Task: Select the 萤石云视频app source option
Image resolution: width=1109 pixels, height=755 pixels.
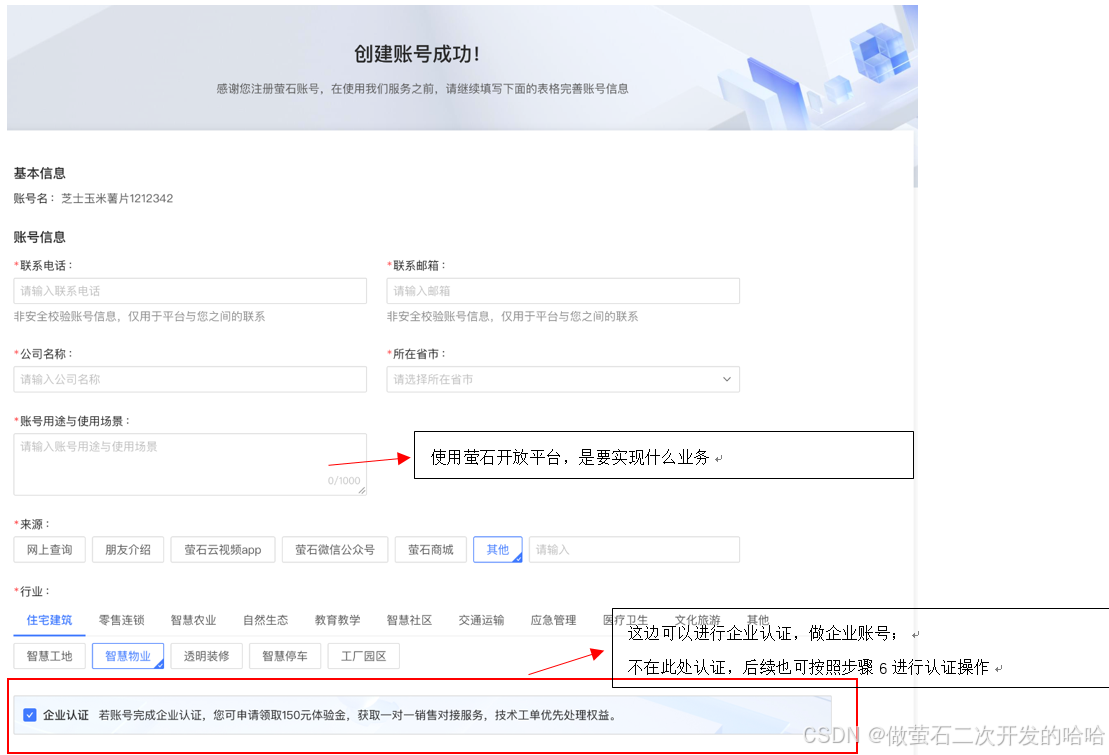Action: 223,550
